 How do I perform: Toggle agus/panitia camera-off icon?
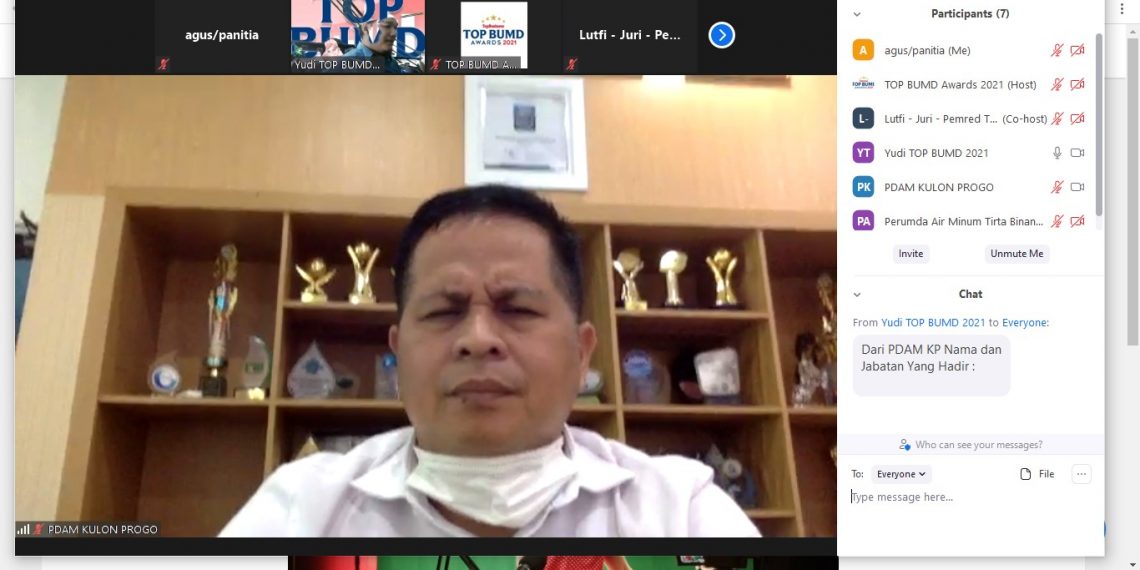(x=1077, y=50)
